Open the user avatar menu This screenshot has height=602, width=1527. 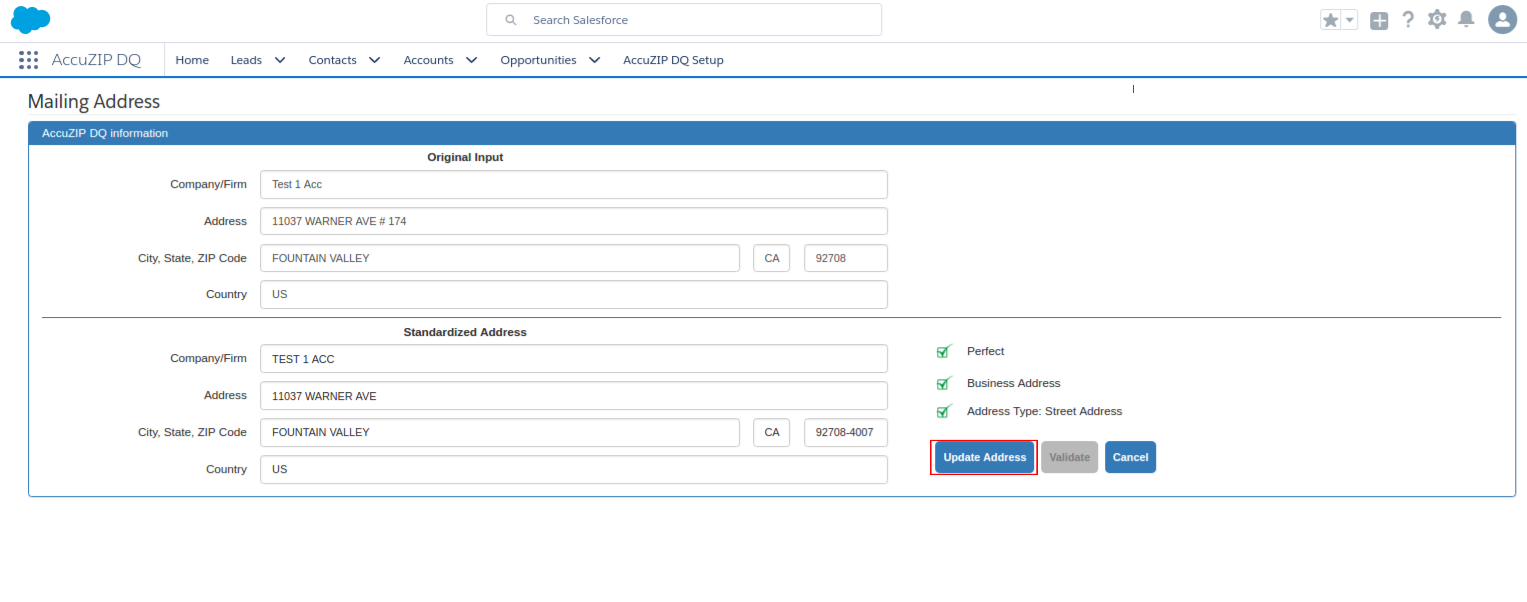click(x=1502, y=19)
